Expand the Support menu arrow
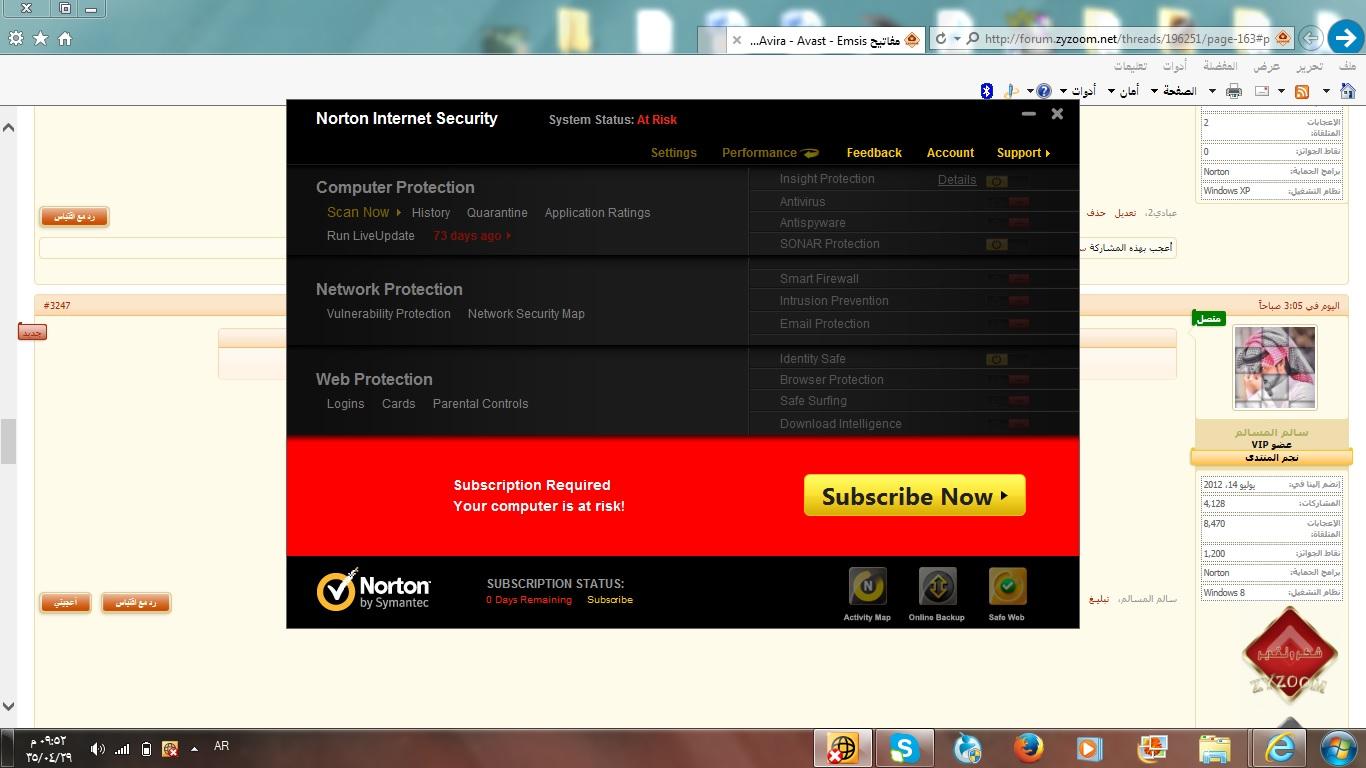 pyautogui.click(x=1047, y=153)
